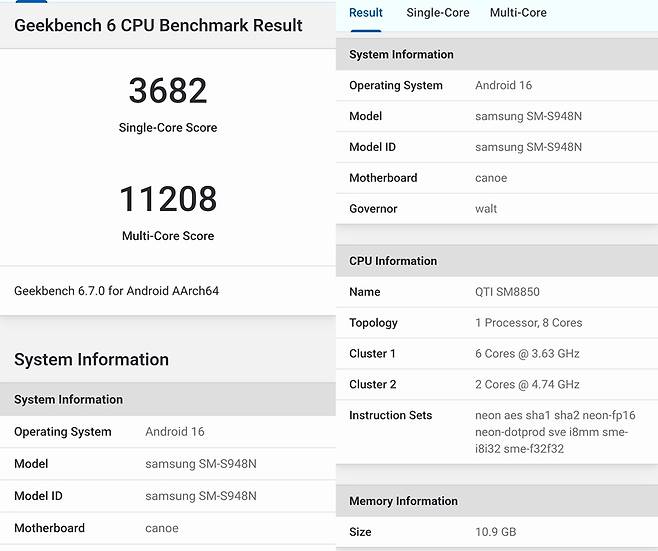Click Topology value 1 Processor, 8 Cores
Screen dimensions: 658x551
[x=529, y=323]
